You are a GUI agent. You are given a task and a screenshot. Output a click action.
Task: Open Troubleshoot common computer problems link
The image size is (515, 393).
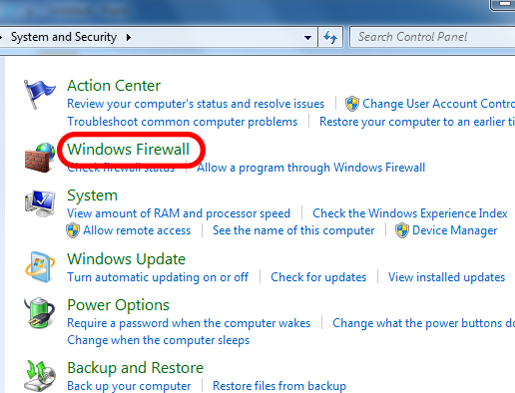click(182, 122)
